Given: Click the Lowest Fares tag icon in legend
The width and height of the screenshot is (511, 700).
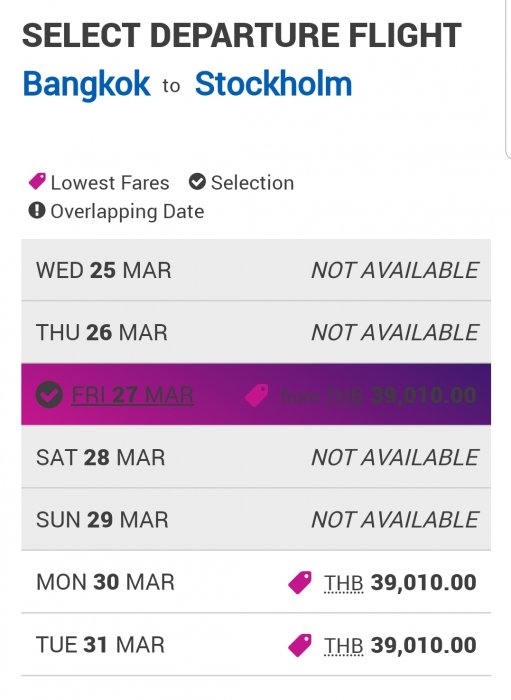Looking at the screenshot, I should click(37, 182).
